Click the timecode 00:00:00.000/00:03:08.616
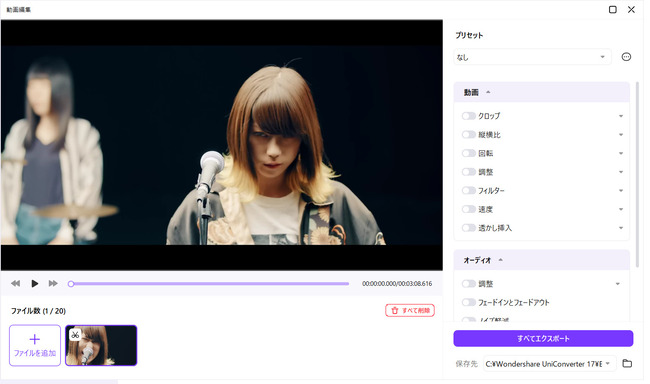 pos(397,284)
